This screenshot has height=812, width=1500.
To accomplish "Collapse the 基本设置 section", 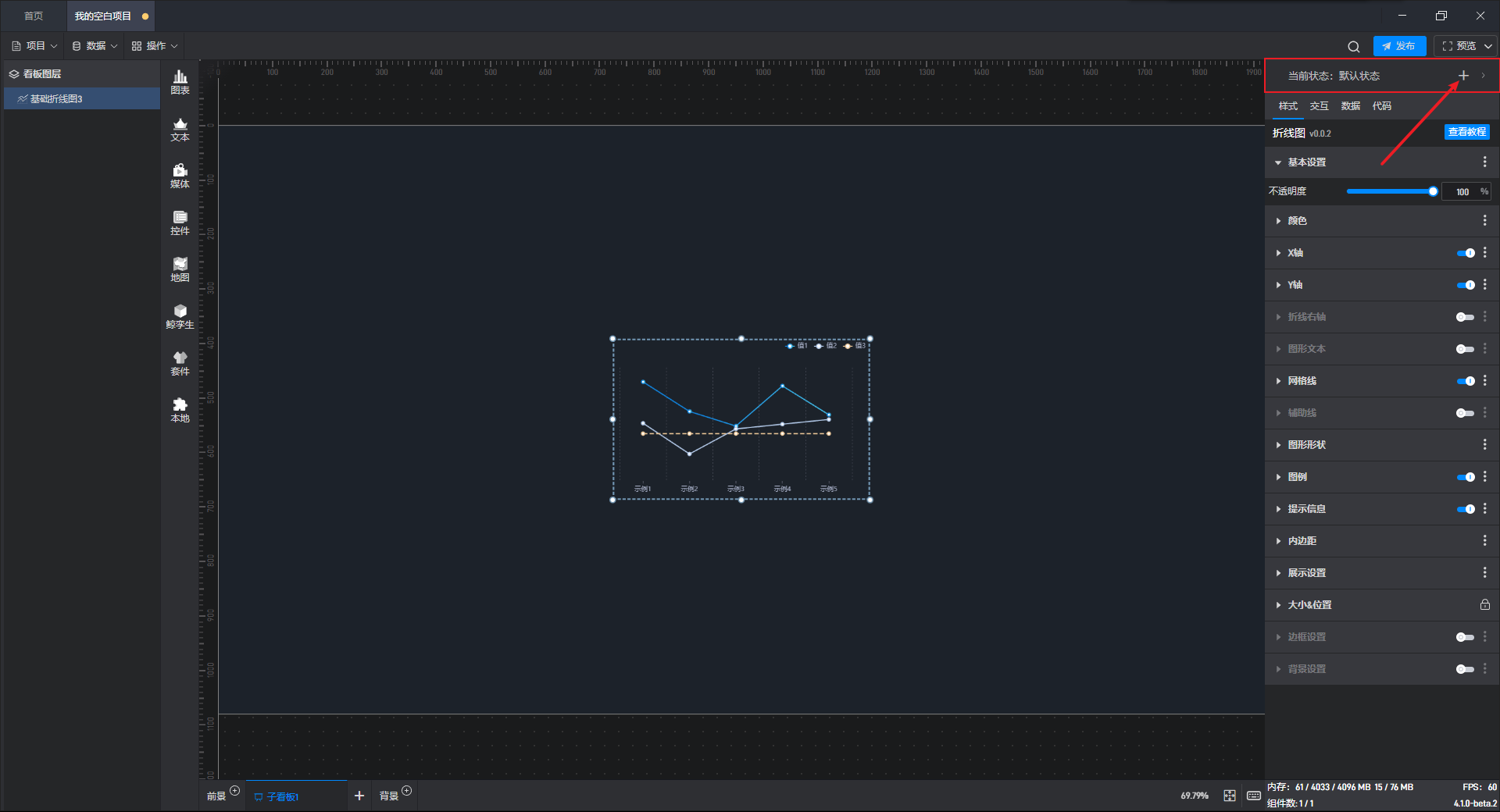I will [x=1278, y=162].
